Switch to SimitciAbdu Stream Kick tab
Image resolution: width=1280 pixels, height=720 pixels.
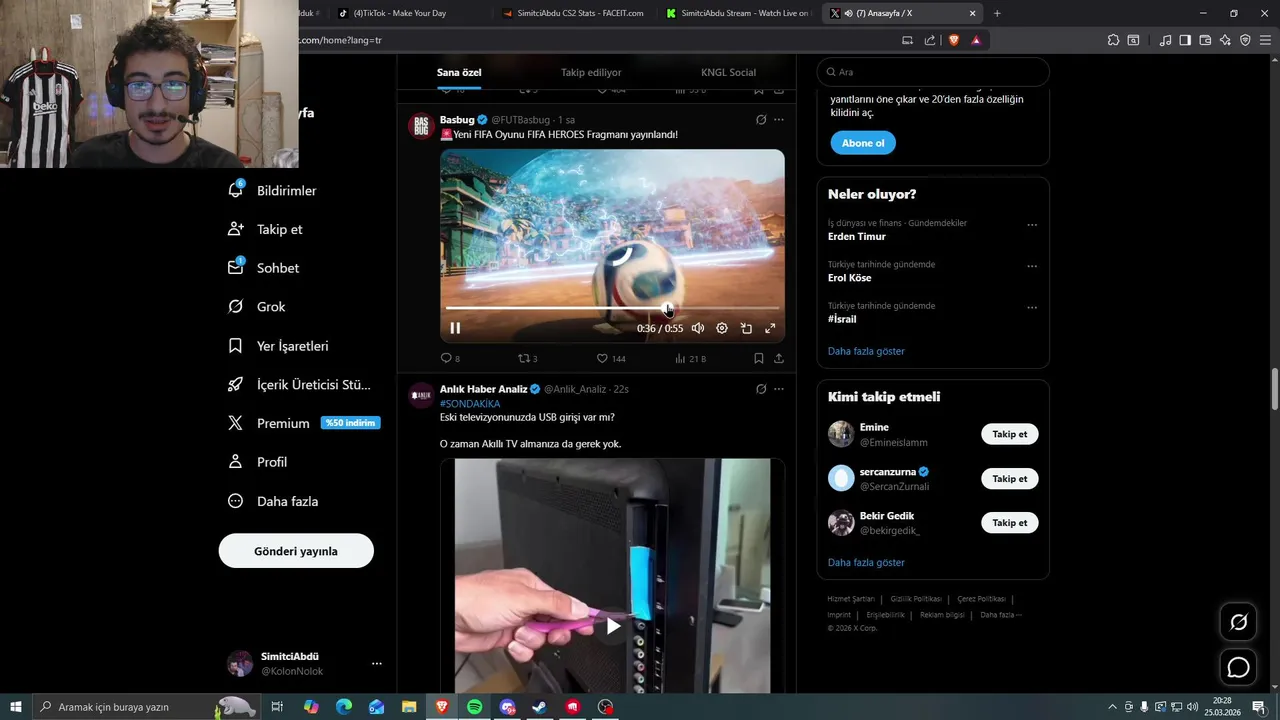[738, 13]
